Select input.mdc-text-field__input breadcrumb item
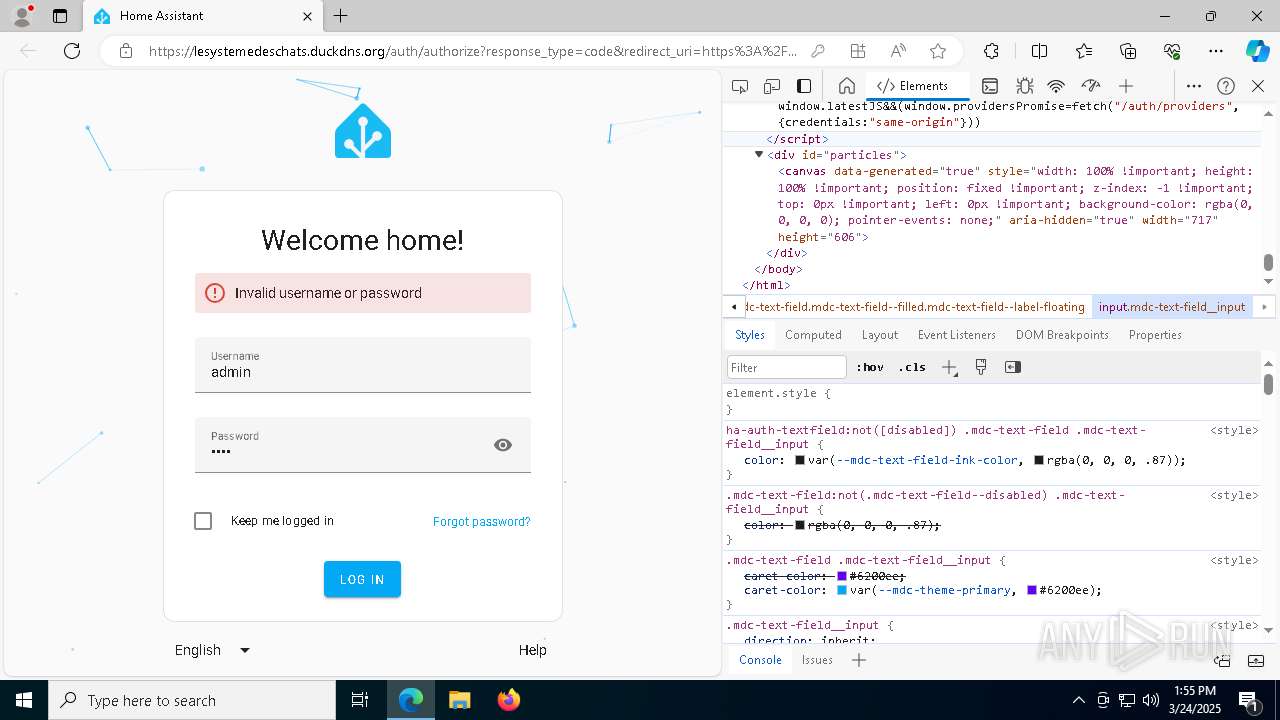 [1172, 307]
